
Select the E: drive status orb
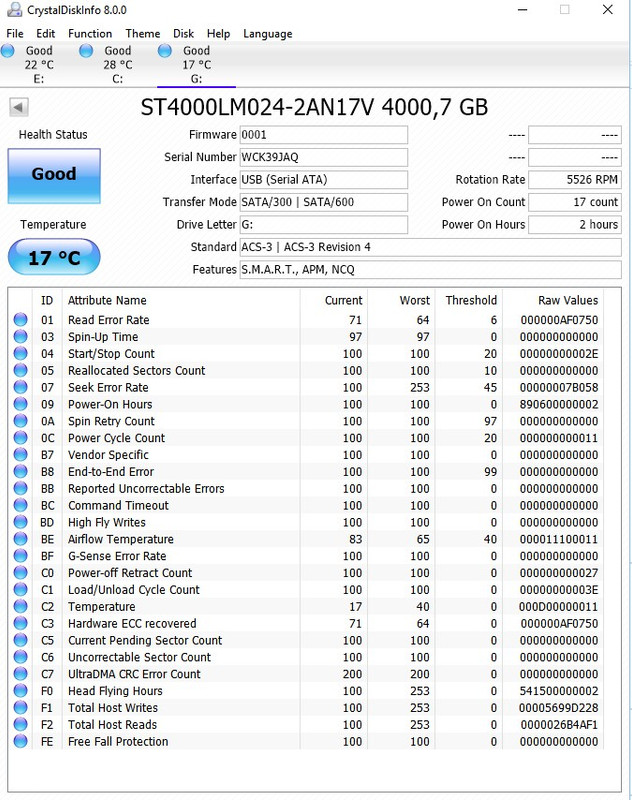[8, 51]
